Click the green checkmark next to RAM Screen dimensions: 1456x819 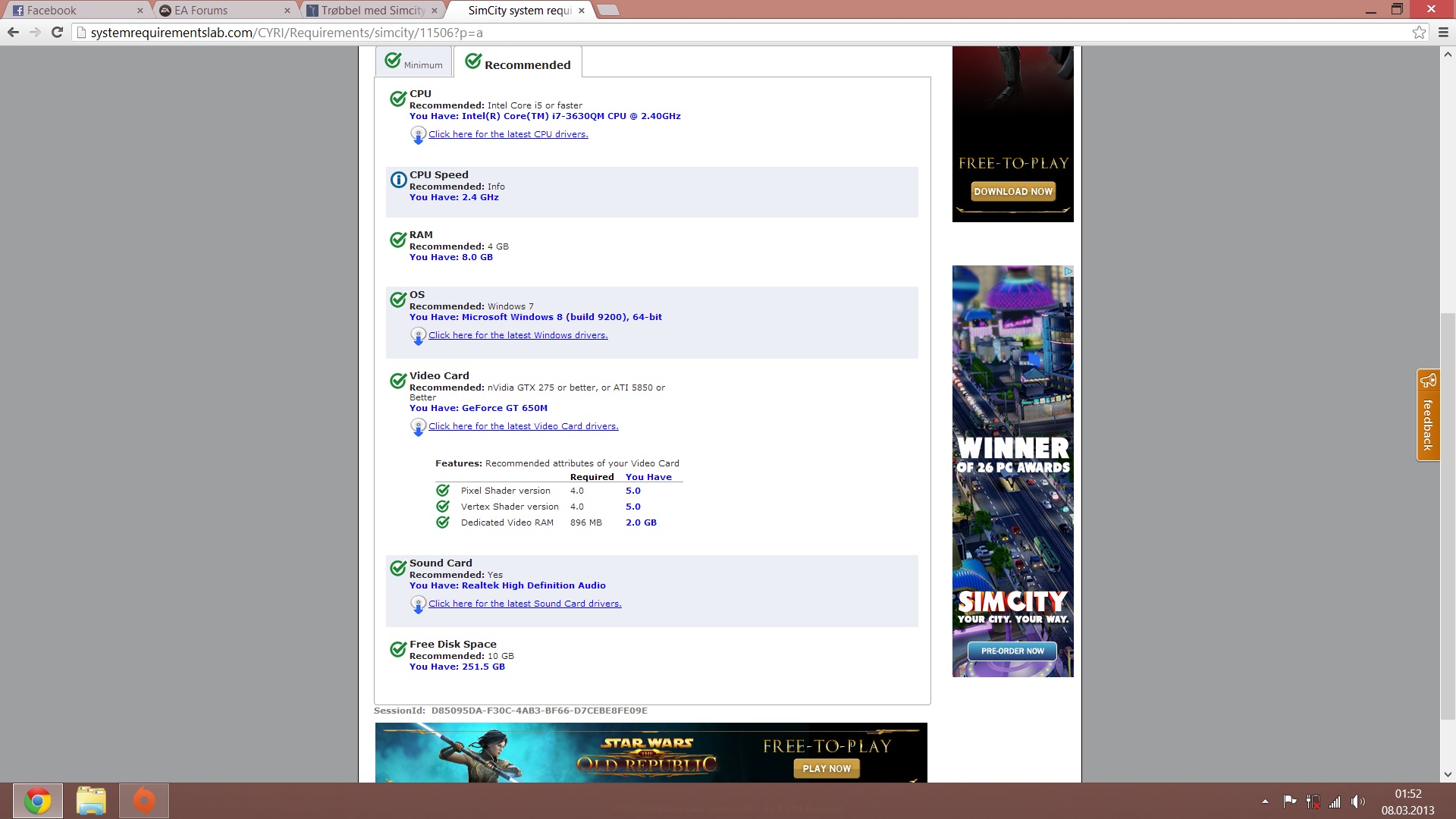398,240
